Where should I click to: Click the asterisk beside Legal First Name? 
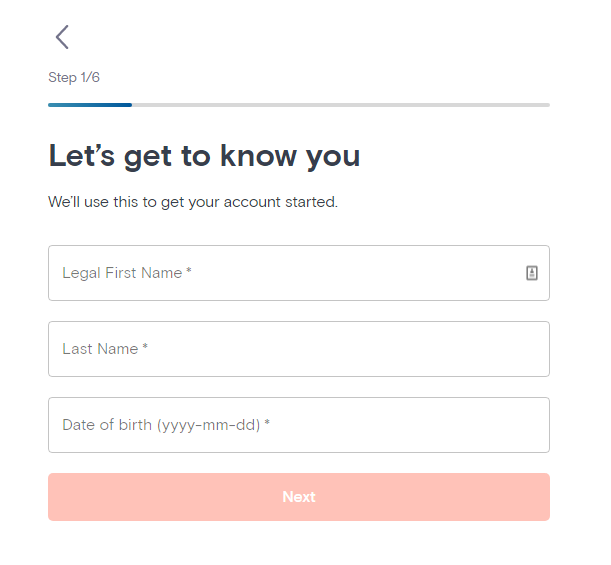(189, 270)
